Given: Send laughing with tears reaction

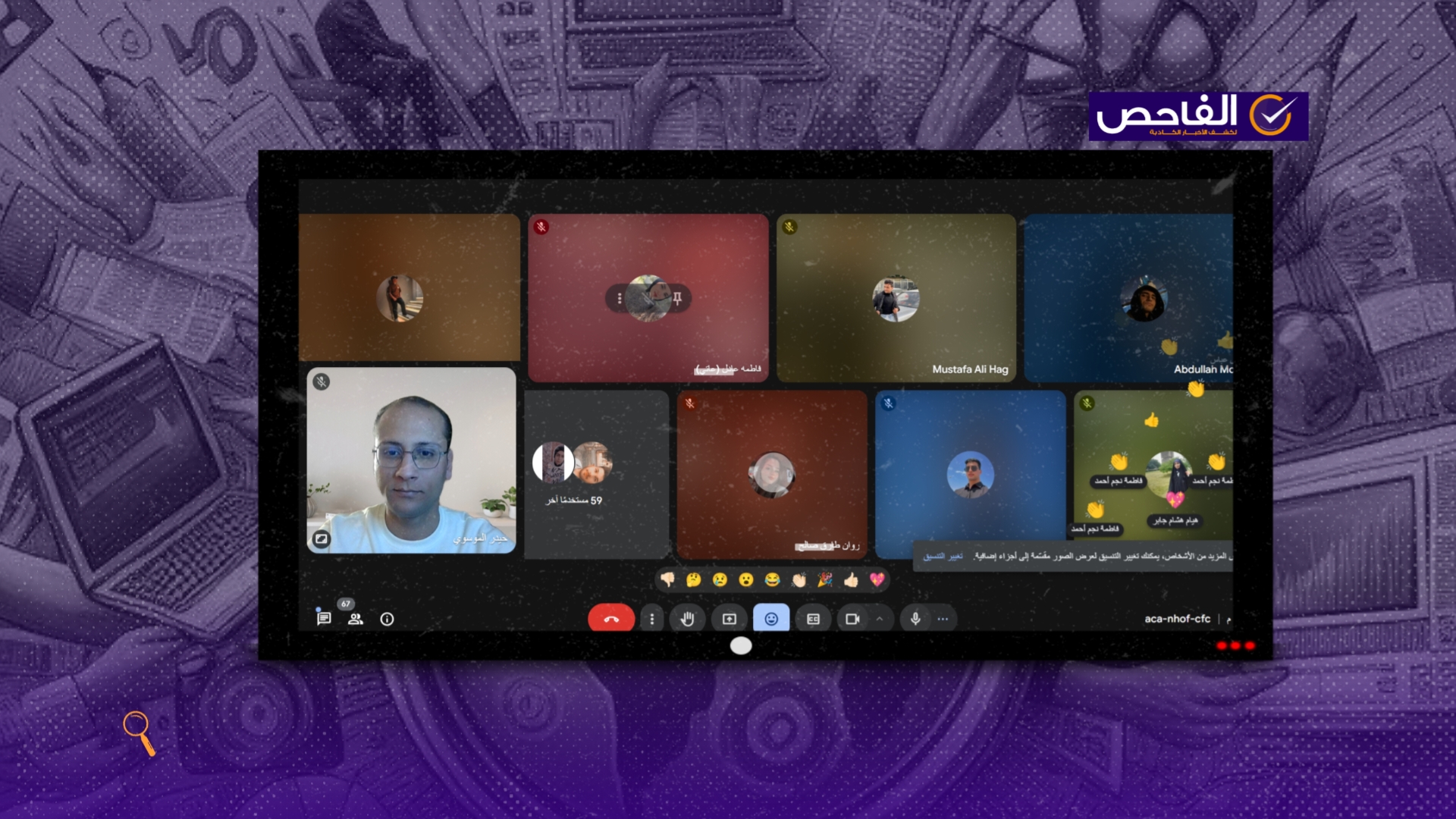Looking at the screenshot, I should tap(773, 580).
